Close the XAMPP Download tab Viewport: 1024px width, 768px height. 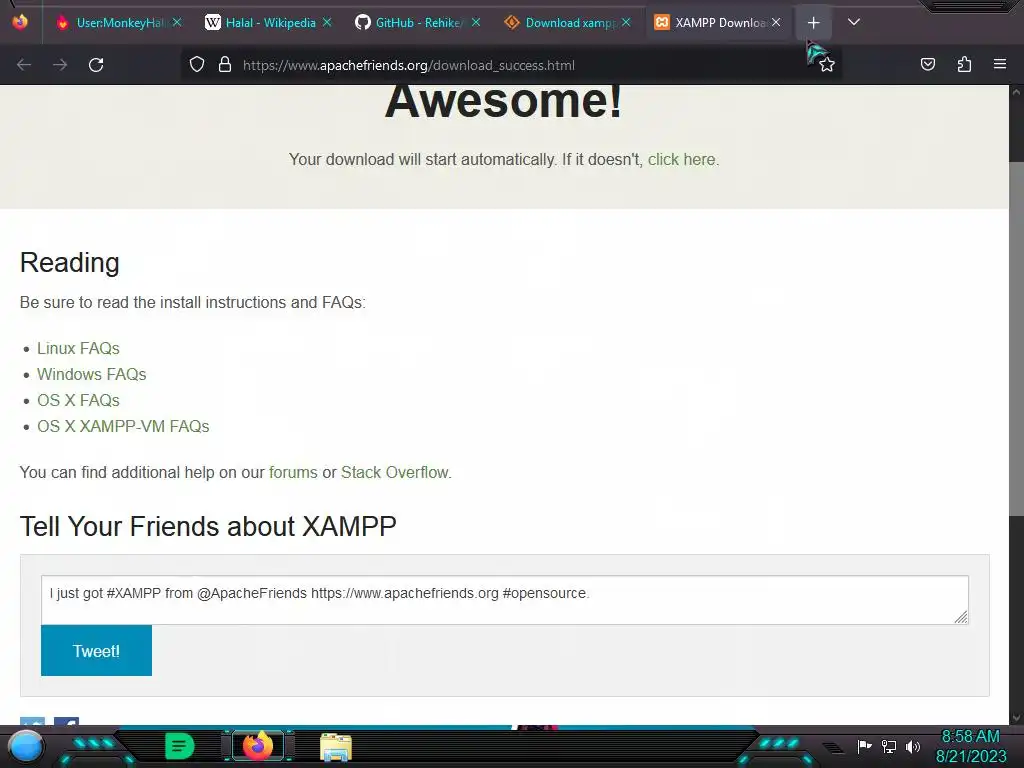coord(776,22)
